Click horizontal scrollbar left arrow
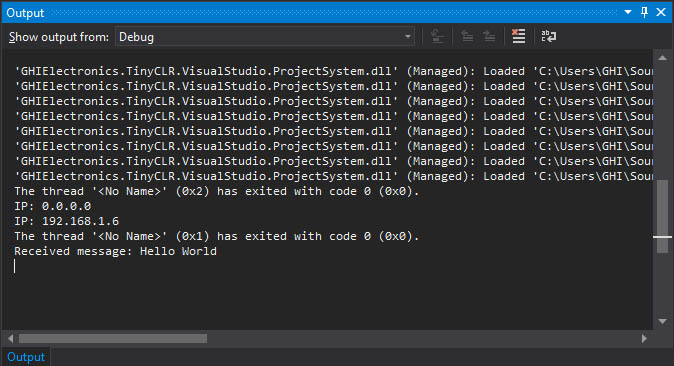Screen dimensions: 674x366 [x=10, y=338]
